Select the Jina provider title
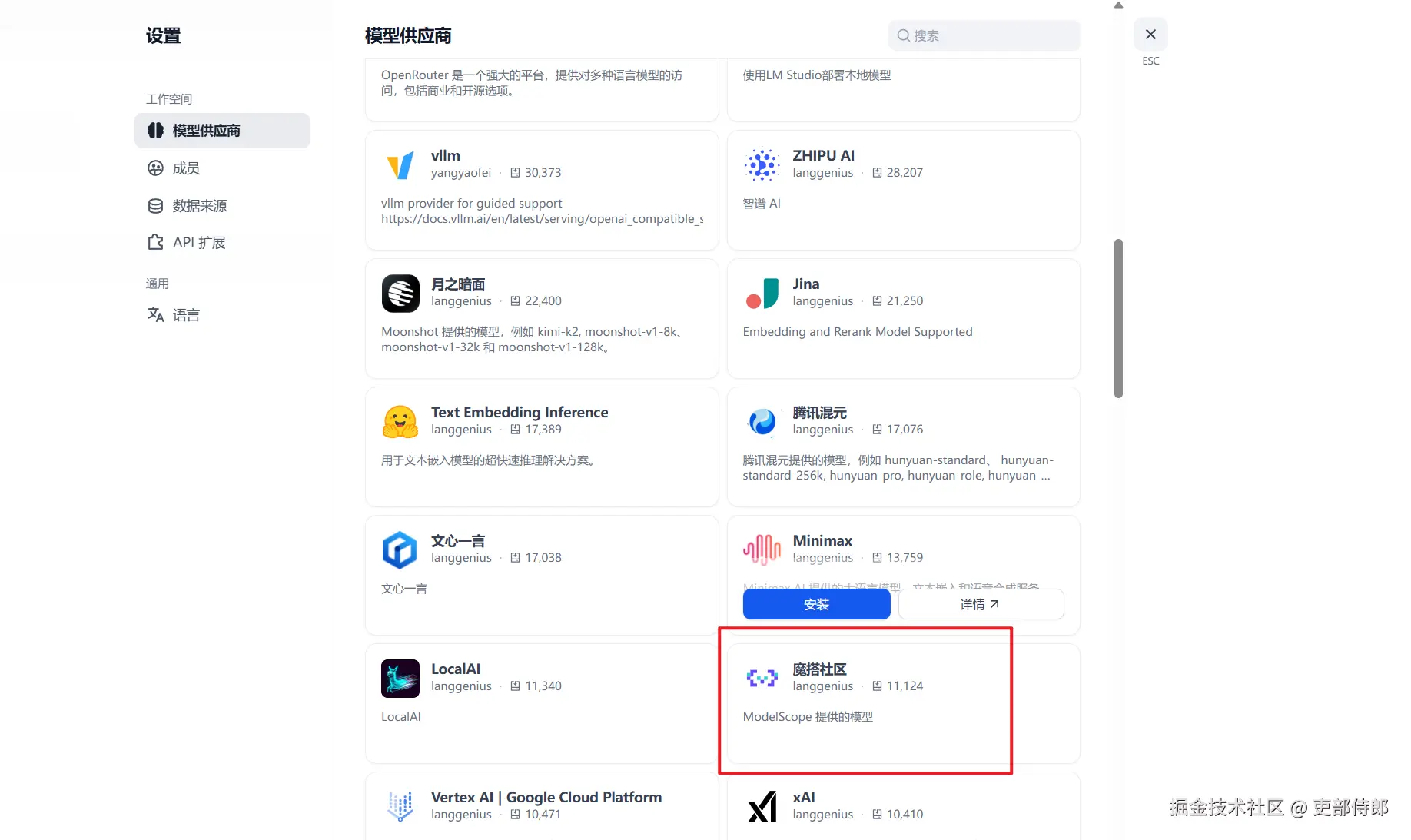The height and width of the screenshot is (840, 1411). [x=805, y=284]
